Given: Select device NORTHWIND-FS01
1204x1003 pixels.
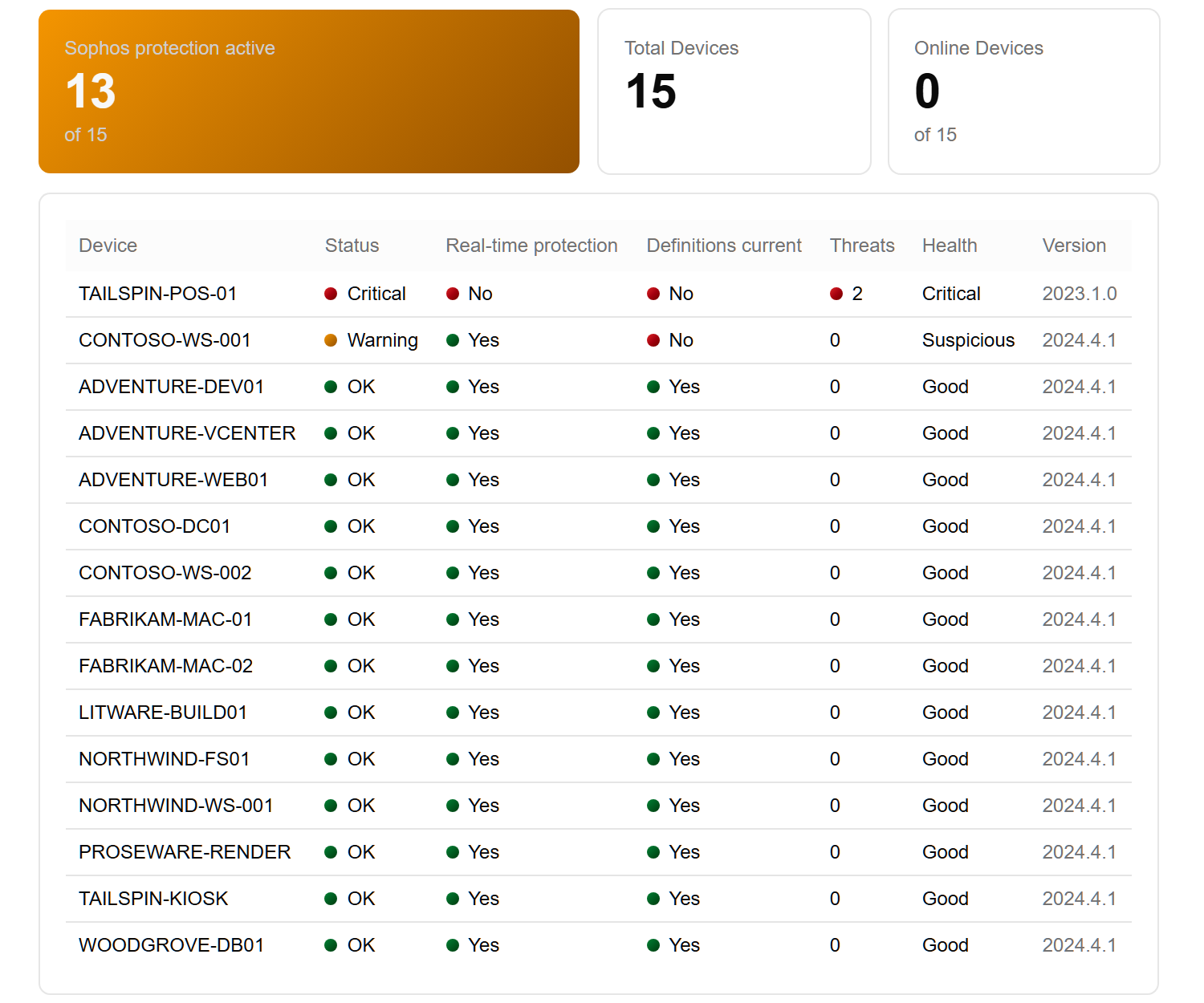Looking at the screenshot, I should tap(165, 759).
